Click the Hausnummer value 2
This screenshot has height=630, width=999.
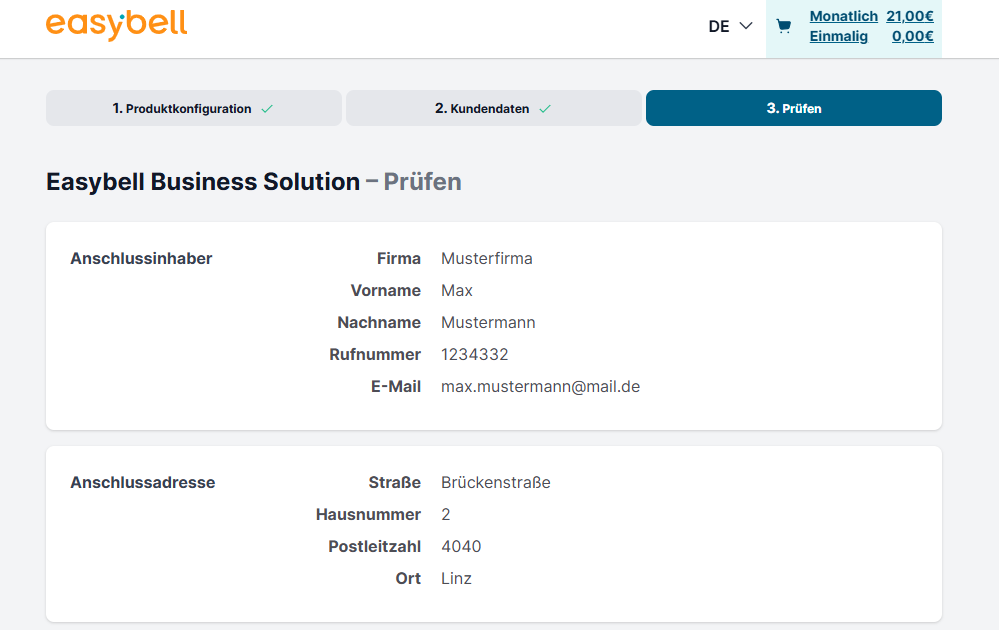(x=445, y=515)
